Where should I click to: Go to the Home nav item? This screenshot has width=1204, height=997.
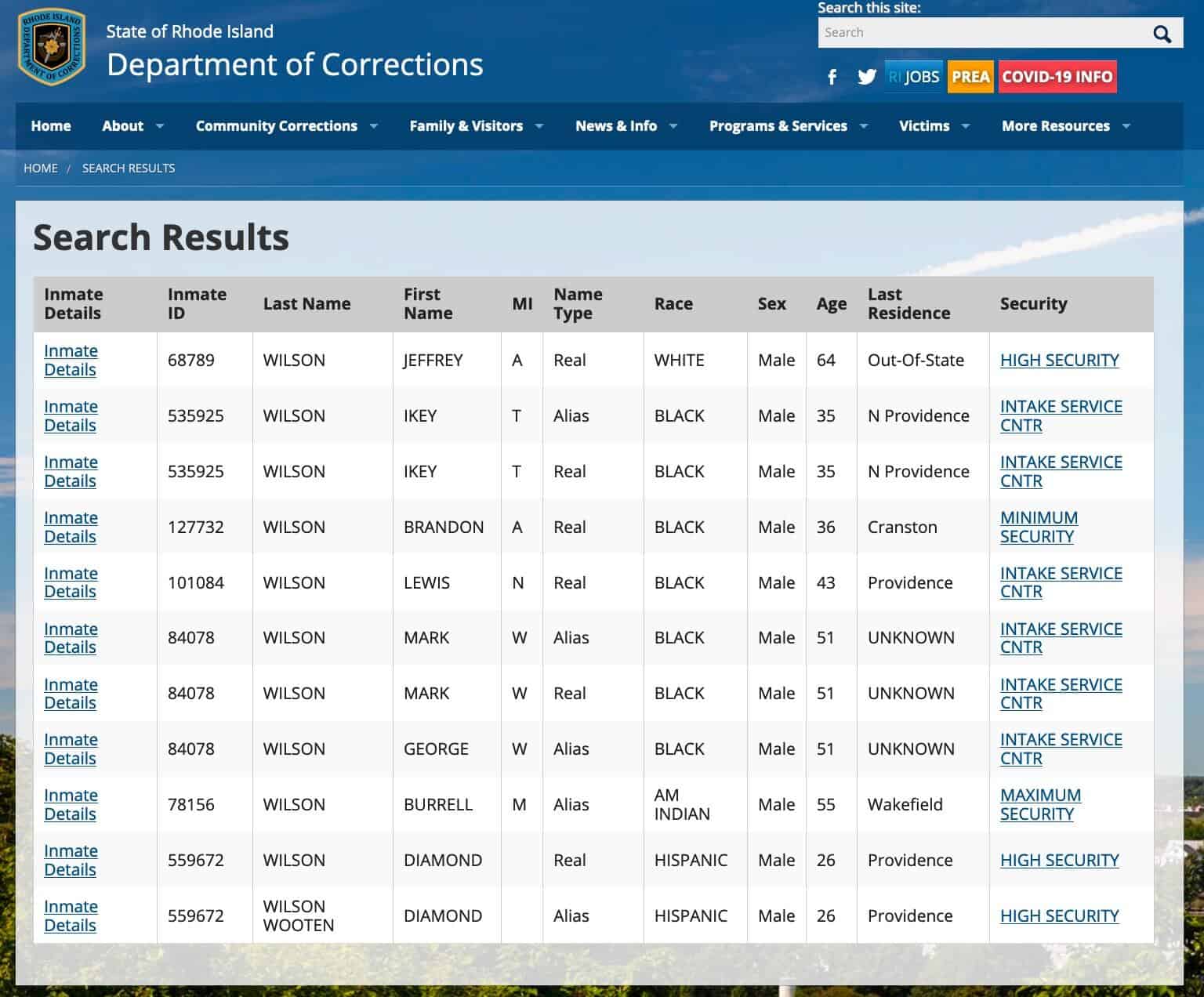pyautogui.click(x=51, y=126)
